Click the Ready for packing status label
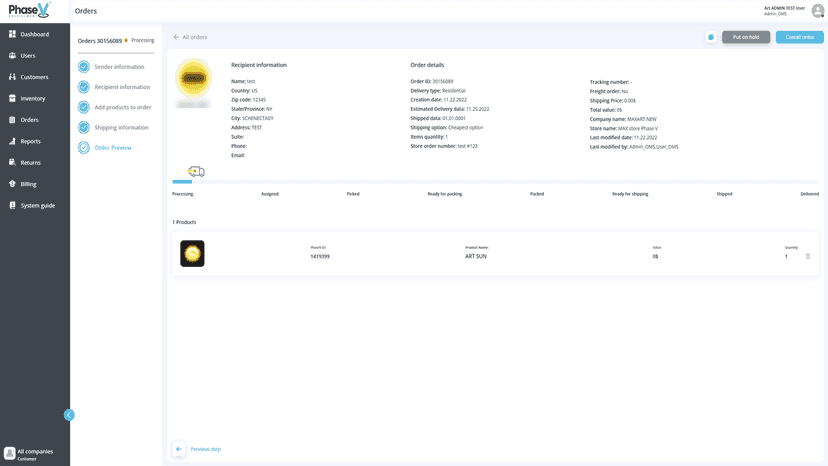Viewport: 828px width, 466px height. click(445, 194)
